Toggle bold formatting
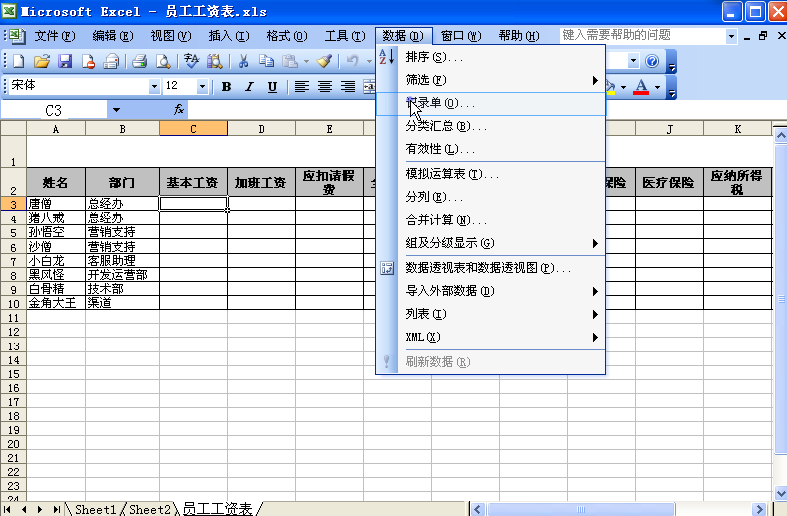 tap(226, 87)
